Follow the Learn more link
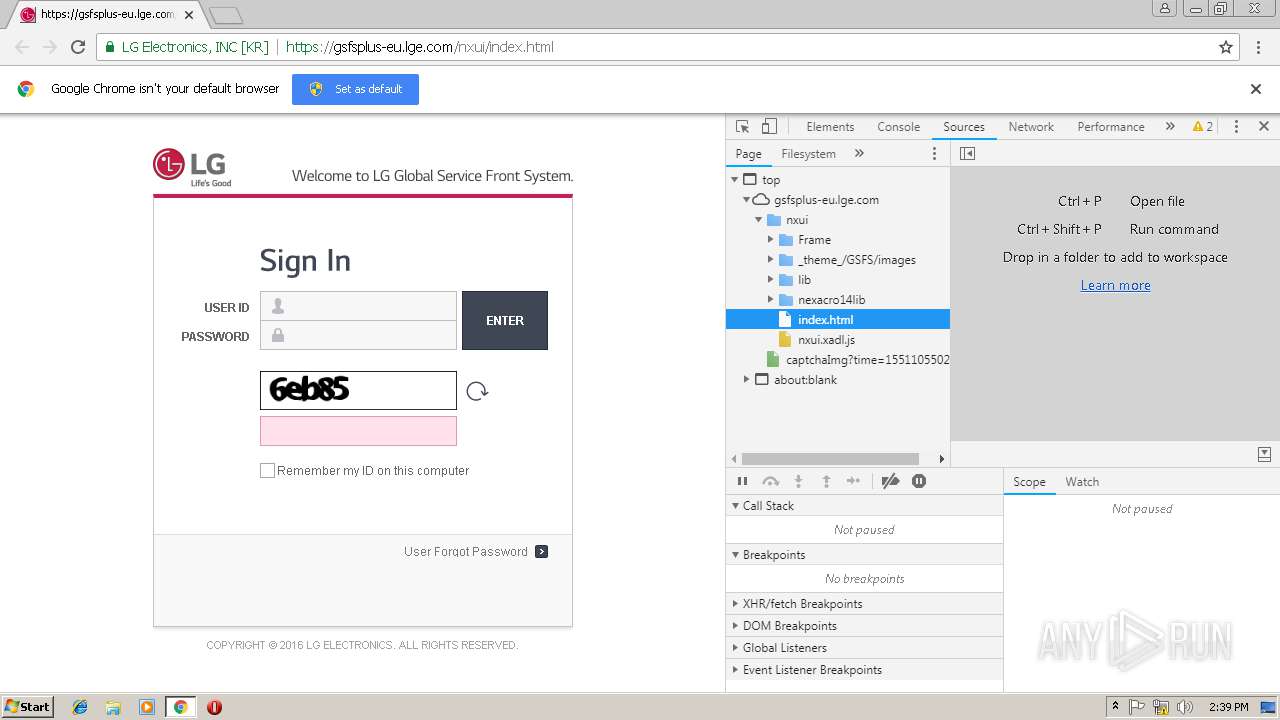 (x=1115, y=285)
